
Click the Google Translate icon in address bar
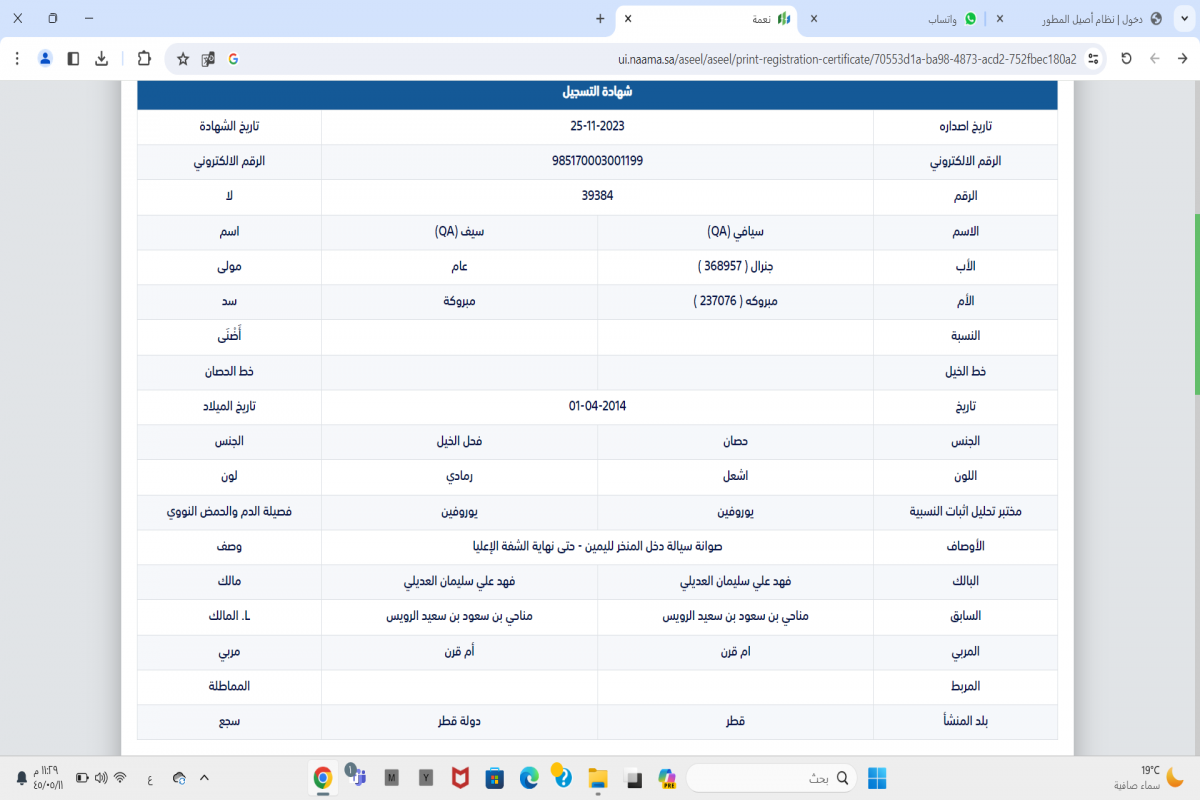[208, 59]
